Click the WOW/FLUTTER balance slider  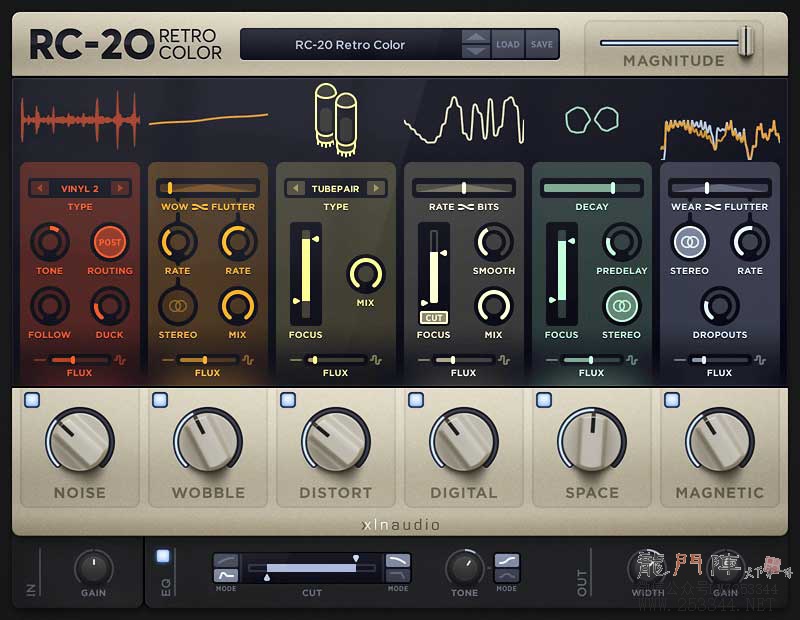point(208,188)
